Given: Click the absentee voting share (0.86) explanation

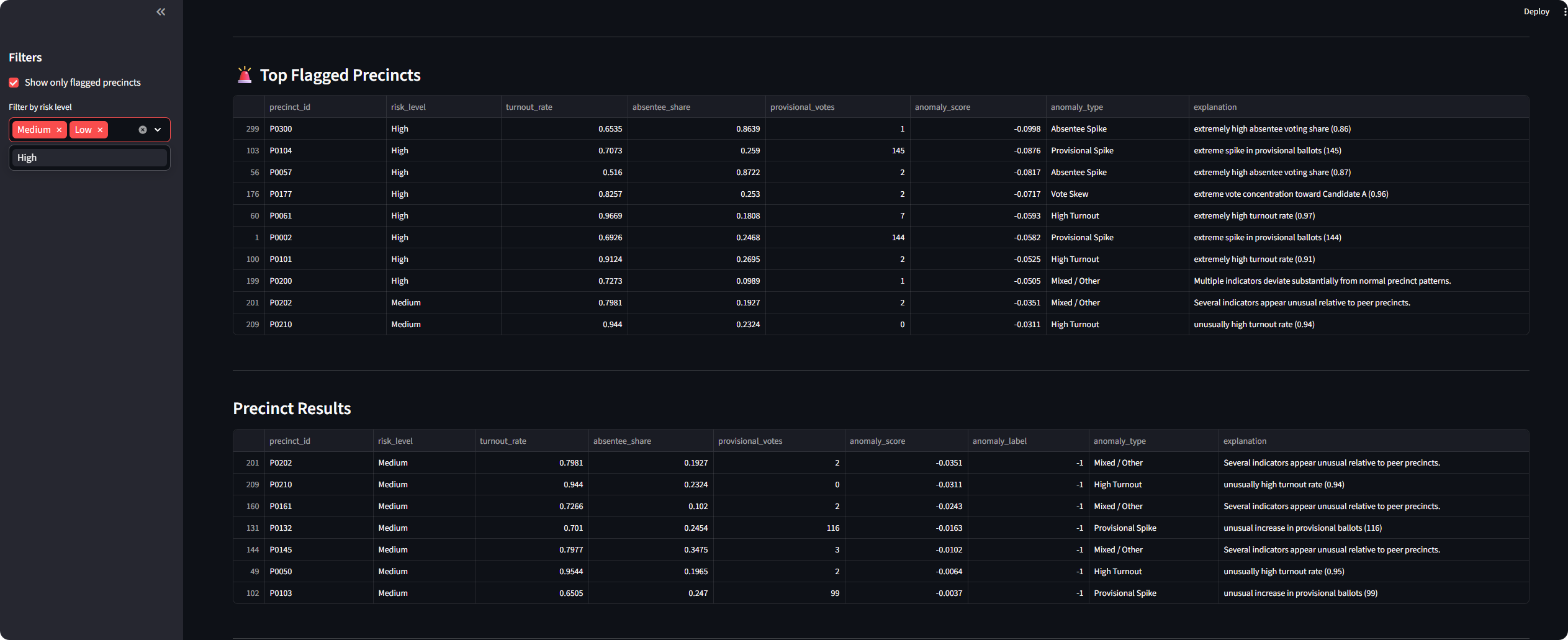Looking at the screenshot, I should click(x=1359, y=128).
